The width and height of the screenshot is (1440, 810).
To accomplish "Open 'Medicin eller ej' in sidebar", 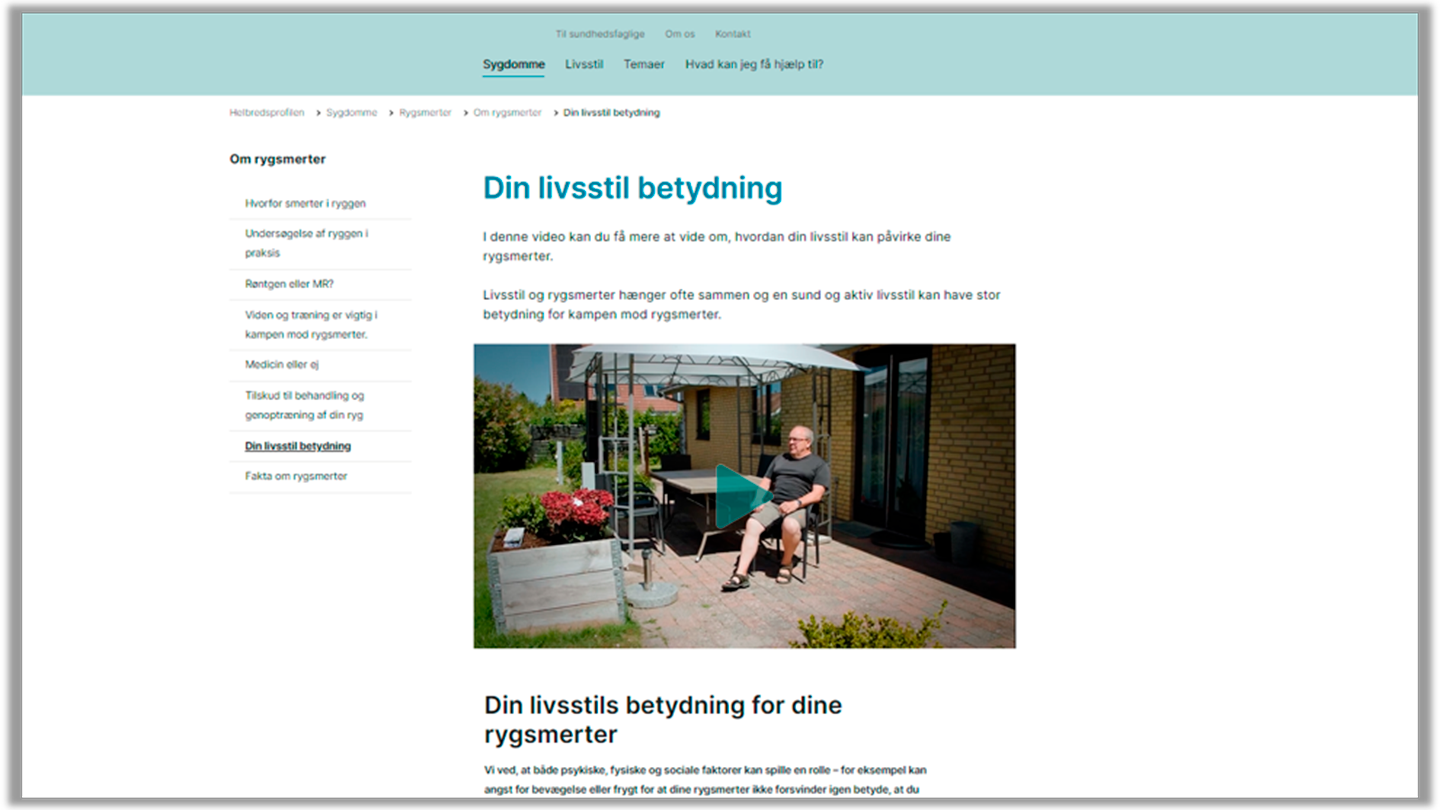I will point(282,365).
